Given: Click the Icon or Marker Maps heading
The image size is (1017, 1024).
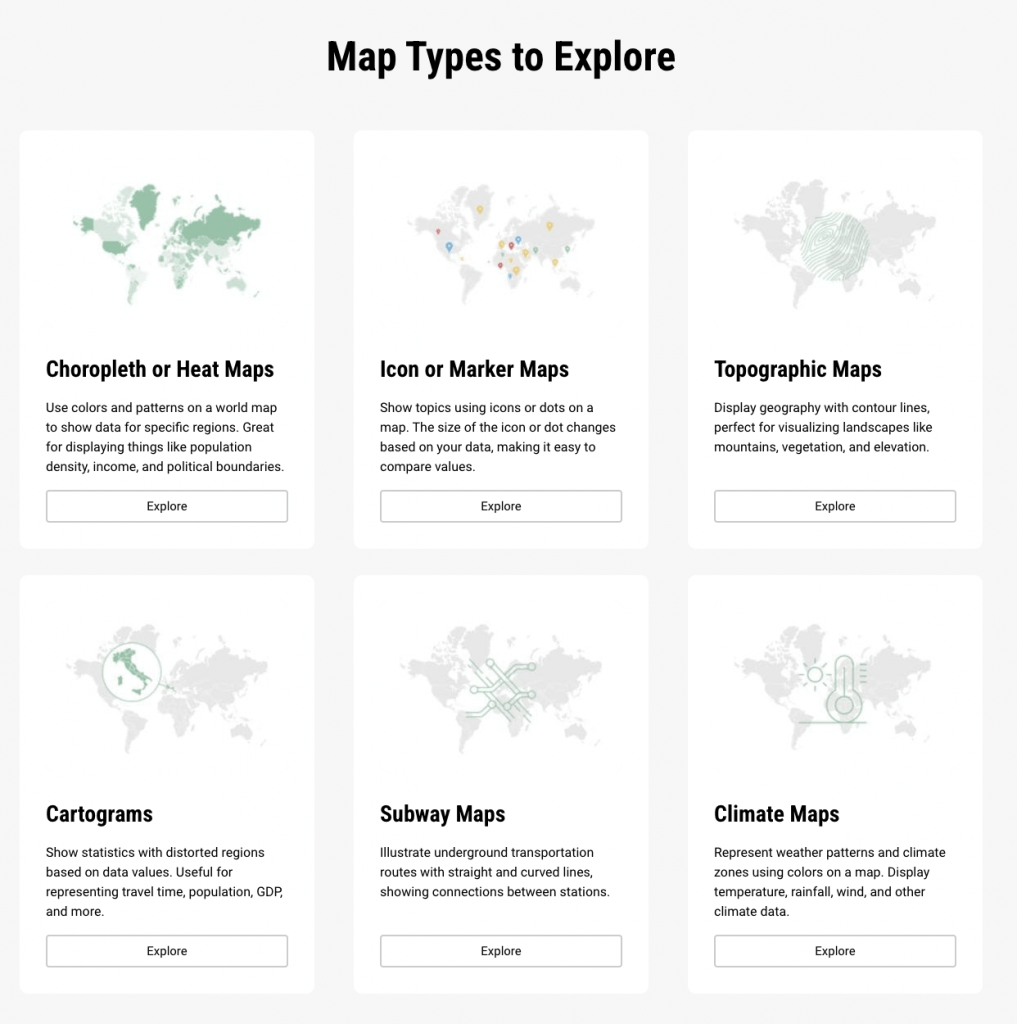Looking at the screenshot, I should (x=474, y=369).
